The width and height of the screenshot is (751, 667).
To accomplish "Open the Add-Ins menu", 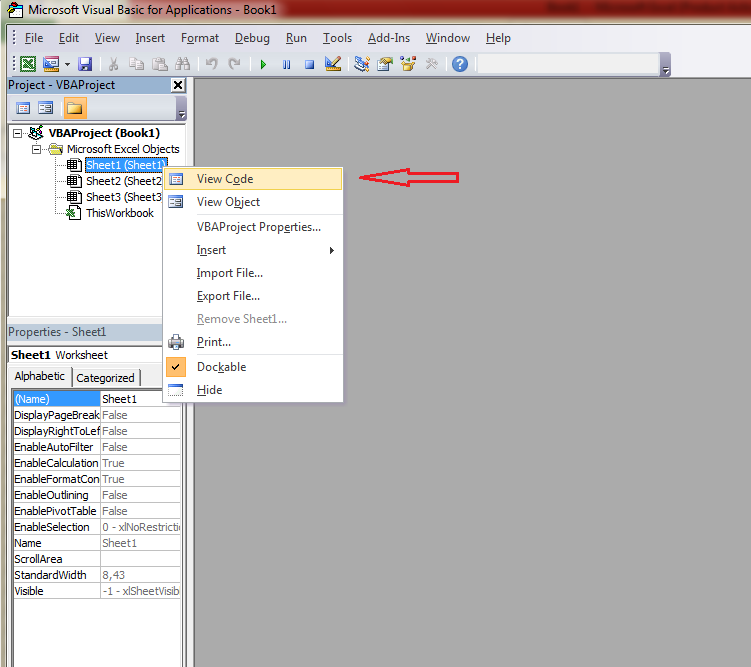I will [x=389, y=38].
